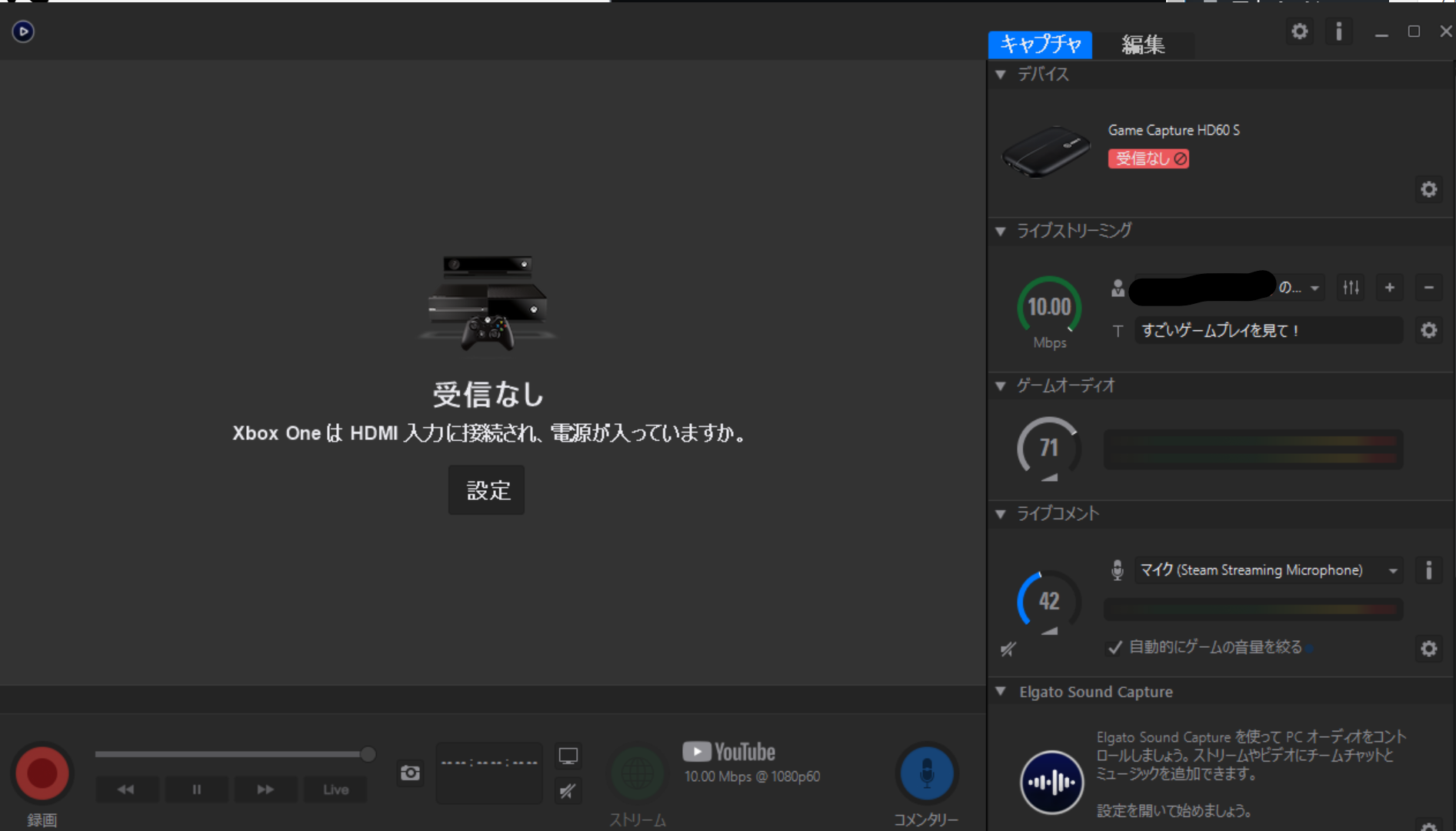Screen dimensions: 1456x831
Task: Click the HD60 S device thumbnail
Action: click(x=1046, y=152)
